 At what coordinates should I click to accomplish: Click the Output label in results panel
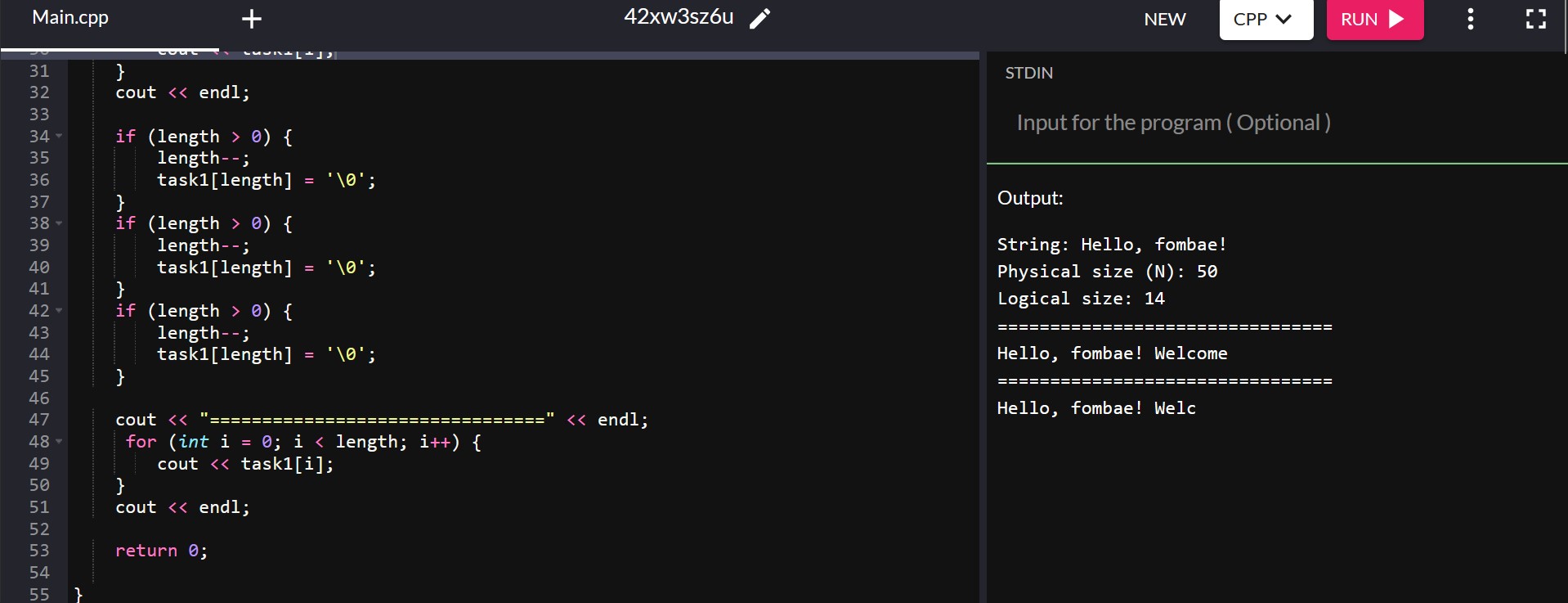(x=1030, y=198)
